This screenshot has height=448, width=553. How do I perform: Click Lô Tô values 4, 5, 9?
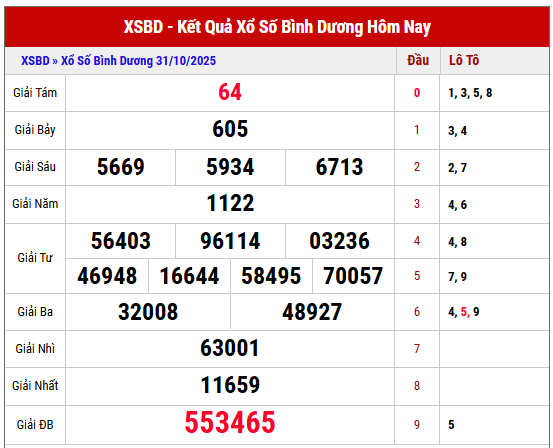tap(464, 312)
